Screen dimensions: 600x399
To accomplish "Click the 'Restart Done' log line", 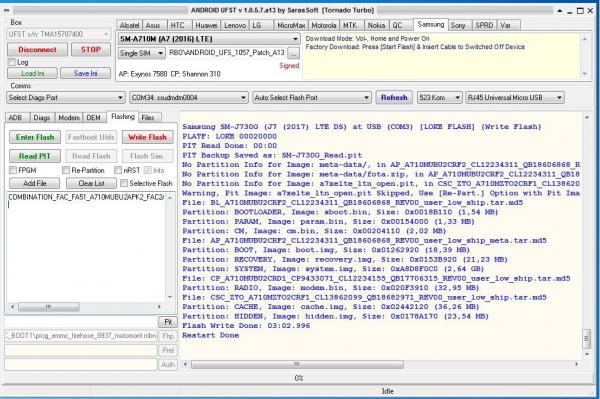I will pos(210,335).
